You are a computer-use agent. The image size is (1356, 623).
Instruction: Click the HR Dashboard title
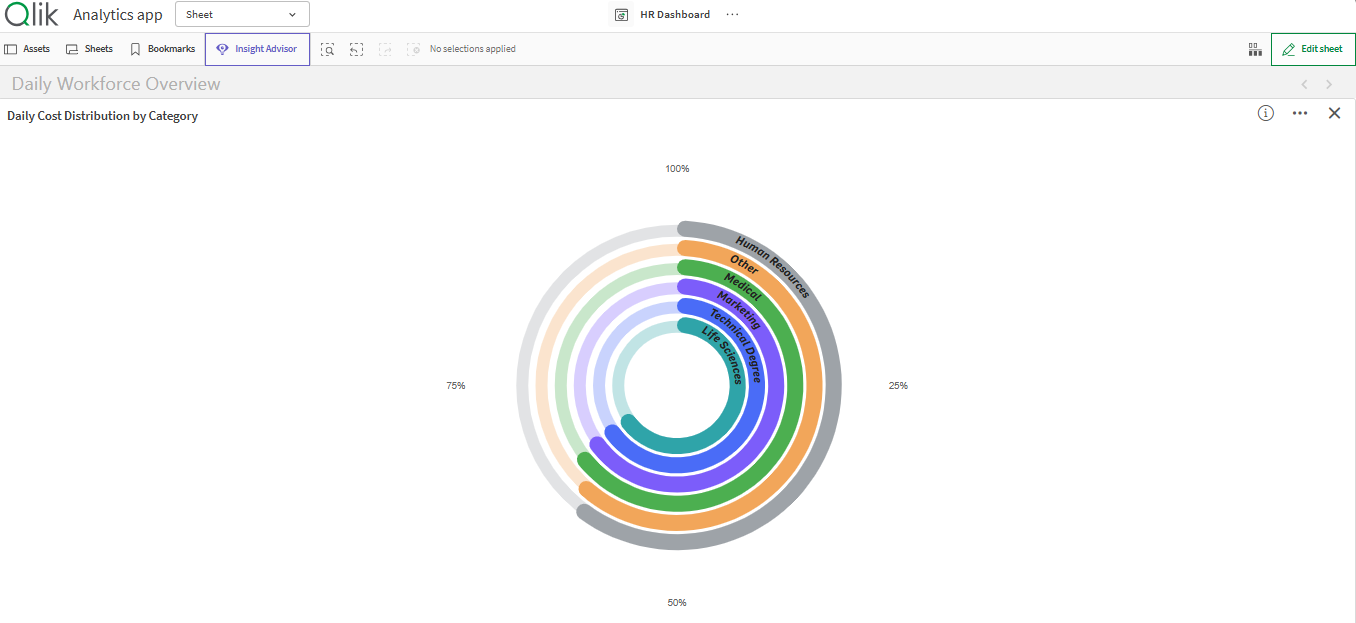tap(675, 15)
